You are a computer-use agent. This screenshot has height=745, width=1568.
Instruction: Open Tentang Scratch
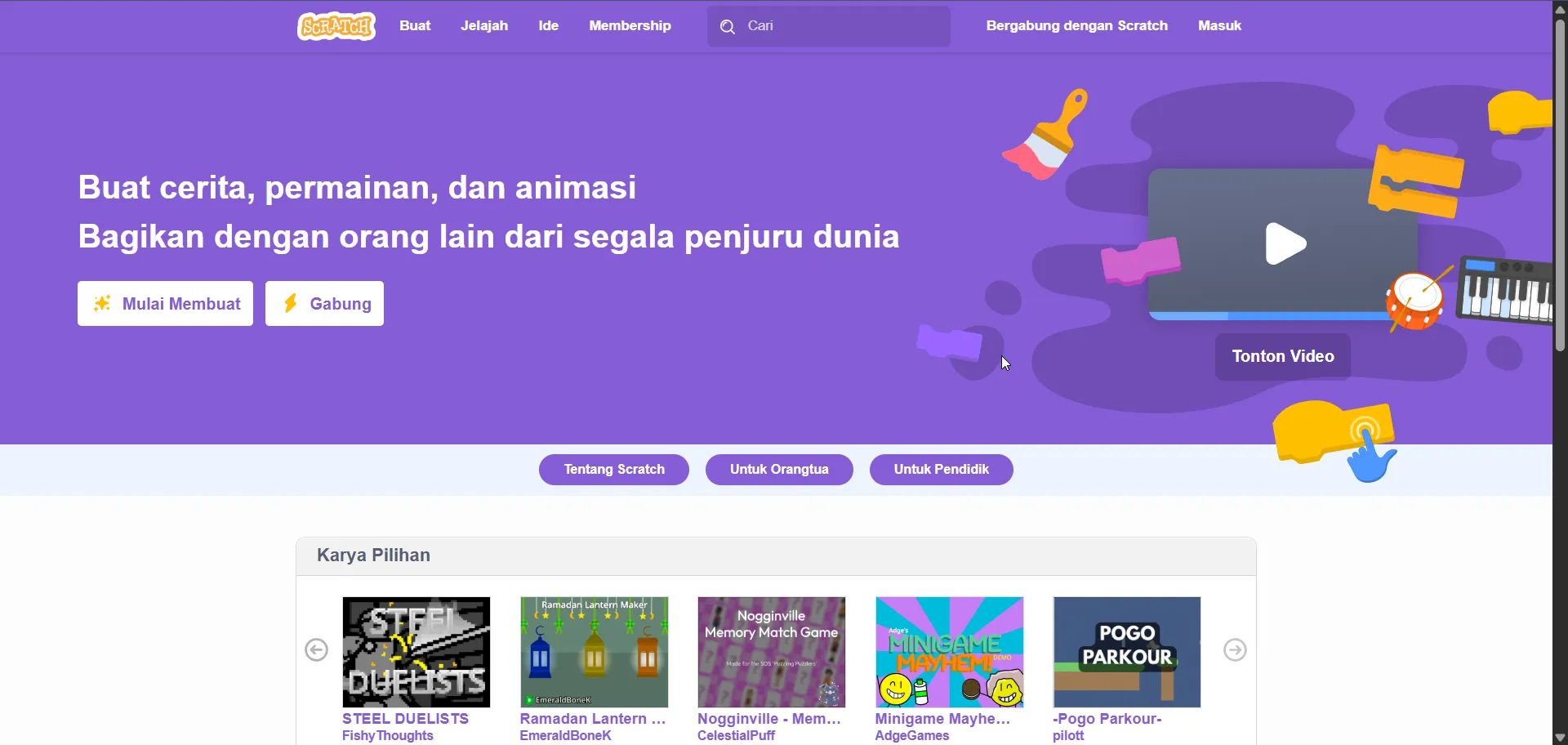click(x=613, y=469)
